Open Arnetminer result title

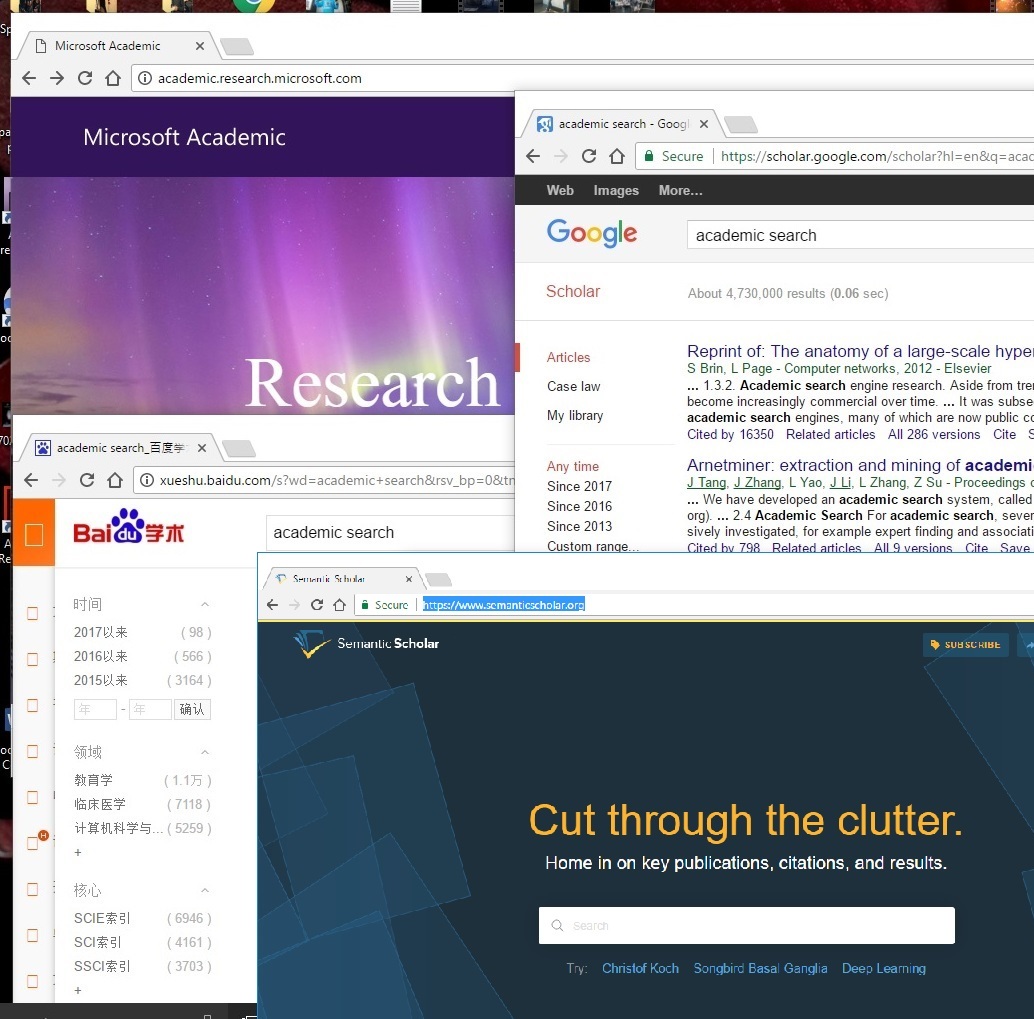[x=860, y=466]
